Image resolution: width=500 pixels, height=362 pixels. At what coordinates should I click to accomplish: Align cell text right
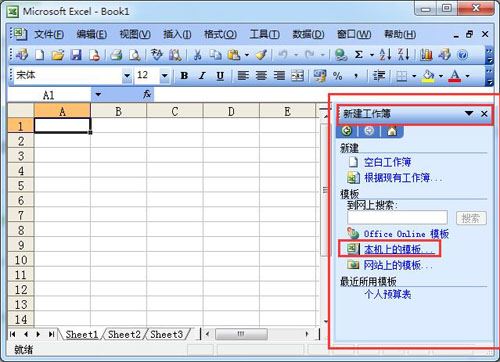(279, 76)
